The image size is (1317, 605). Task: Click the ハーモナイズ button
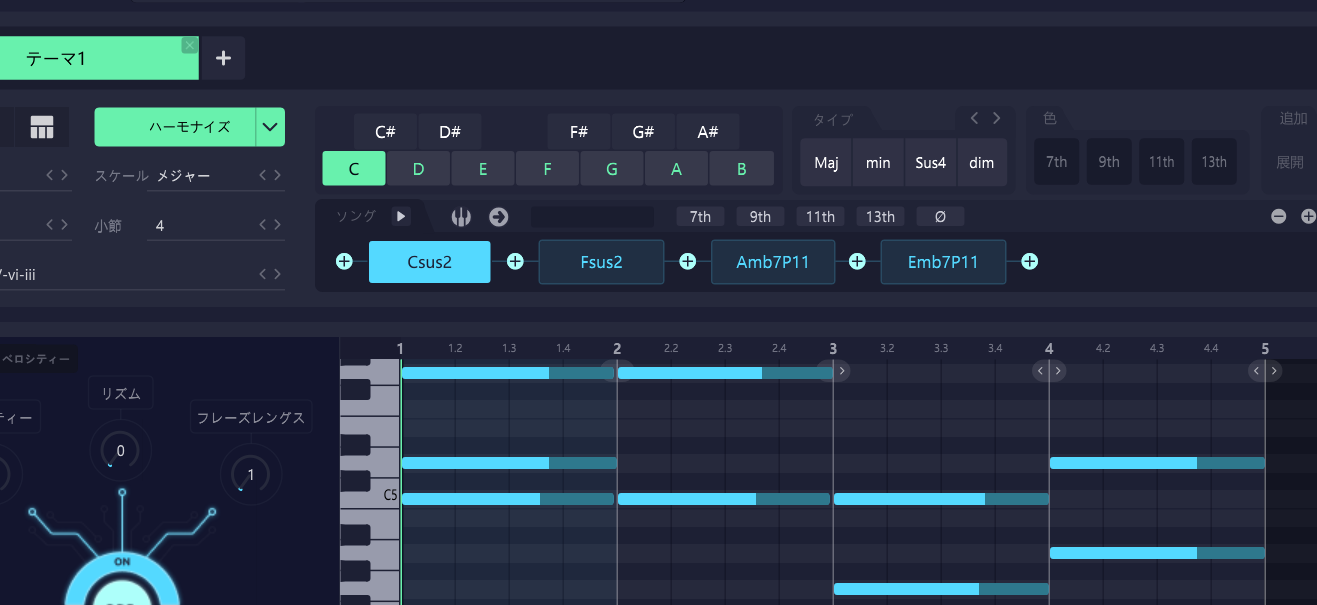[x=176, y=127]
